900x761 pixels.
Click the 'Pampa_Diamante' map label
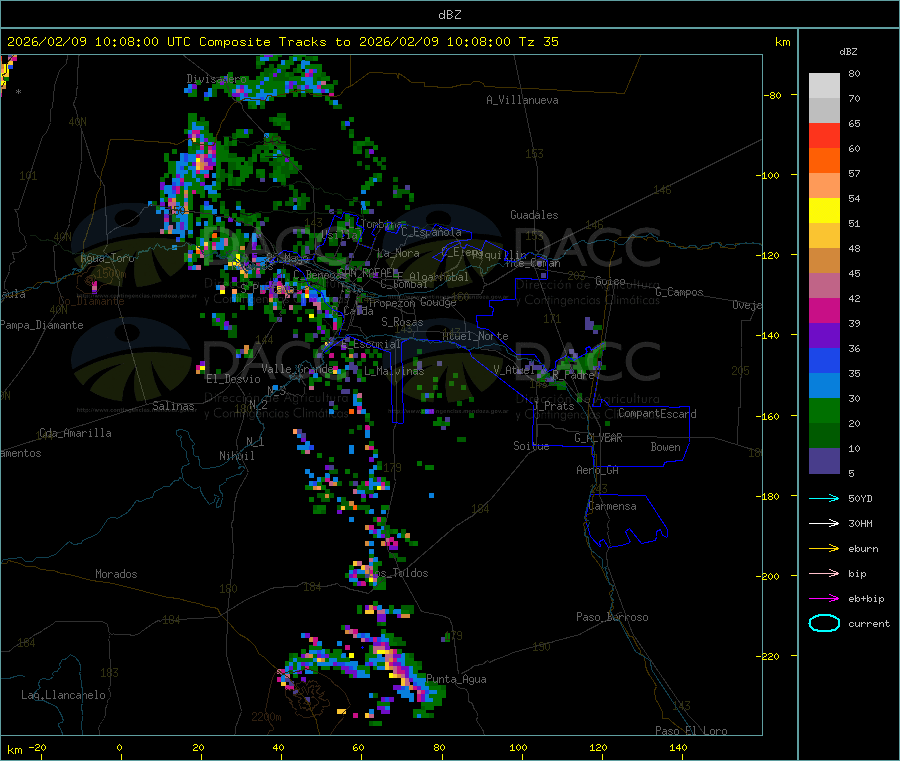(x=41, y=325)
